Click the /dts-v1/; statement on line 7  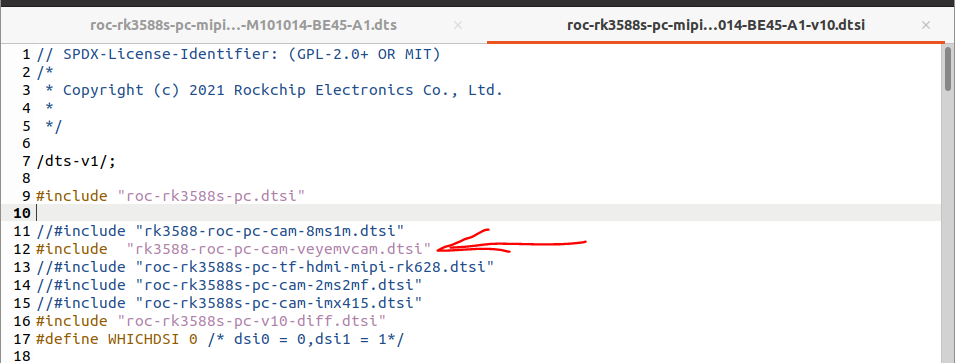[76, 161]
